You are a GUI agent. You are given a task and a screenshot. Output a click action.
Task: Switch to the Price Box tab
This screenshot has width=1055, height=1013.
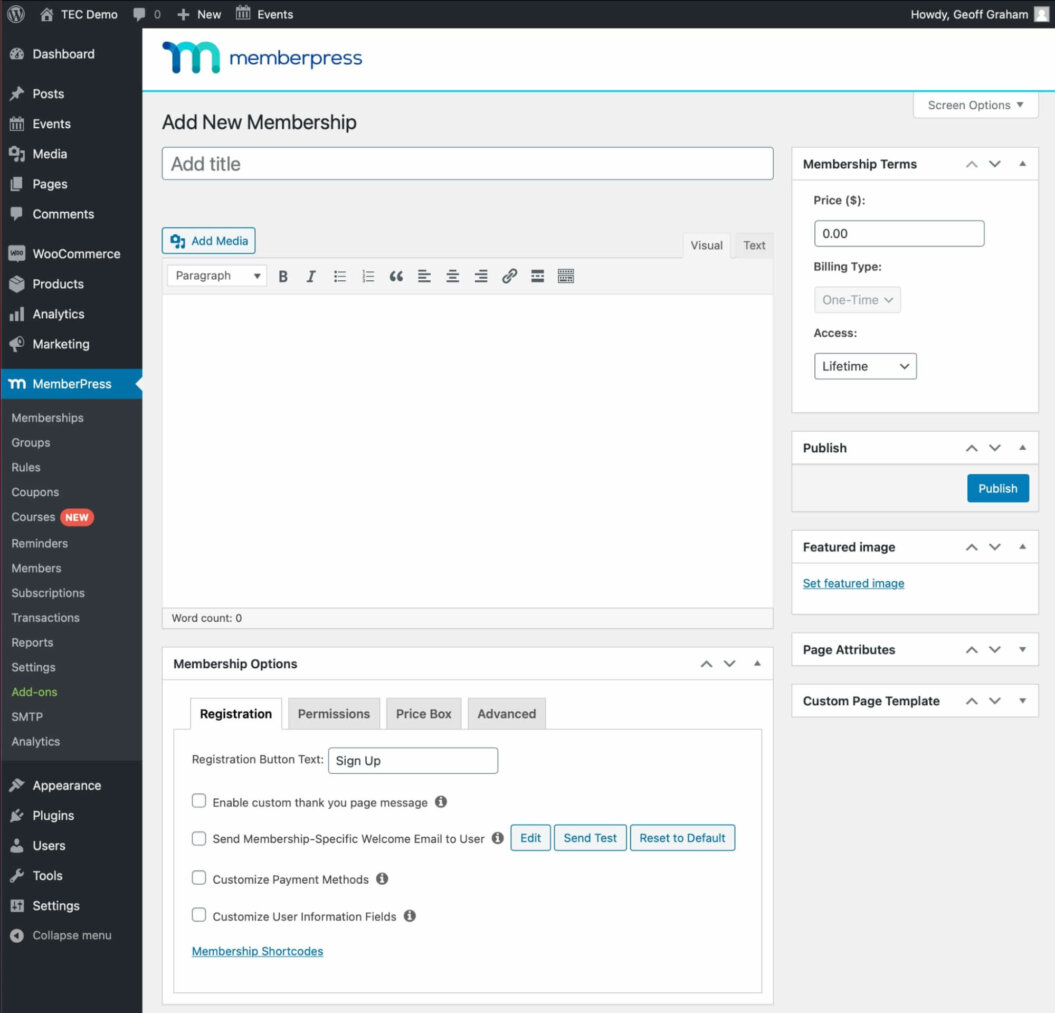pos(423,714)
